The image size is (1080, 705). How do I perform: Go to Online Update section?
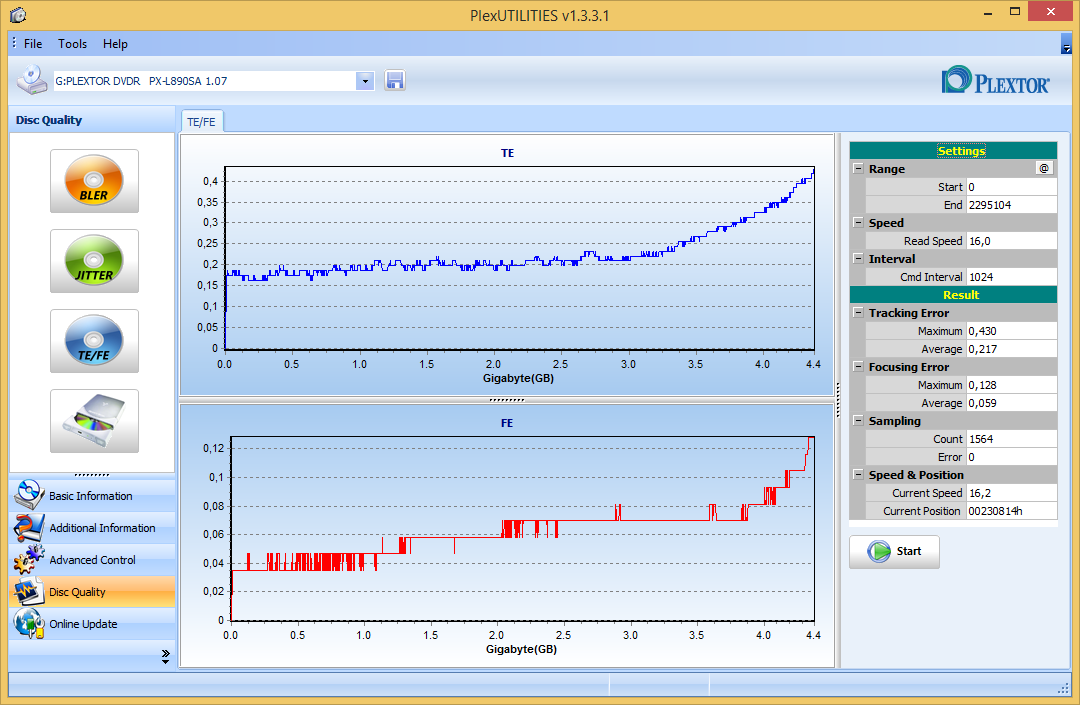(x=92, y=623)
